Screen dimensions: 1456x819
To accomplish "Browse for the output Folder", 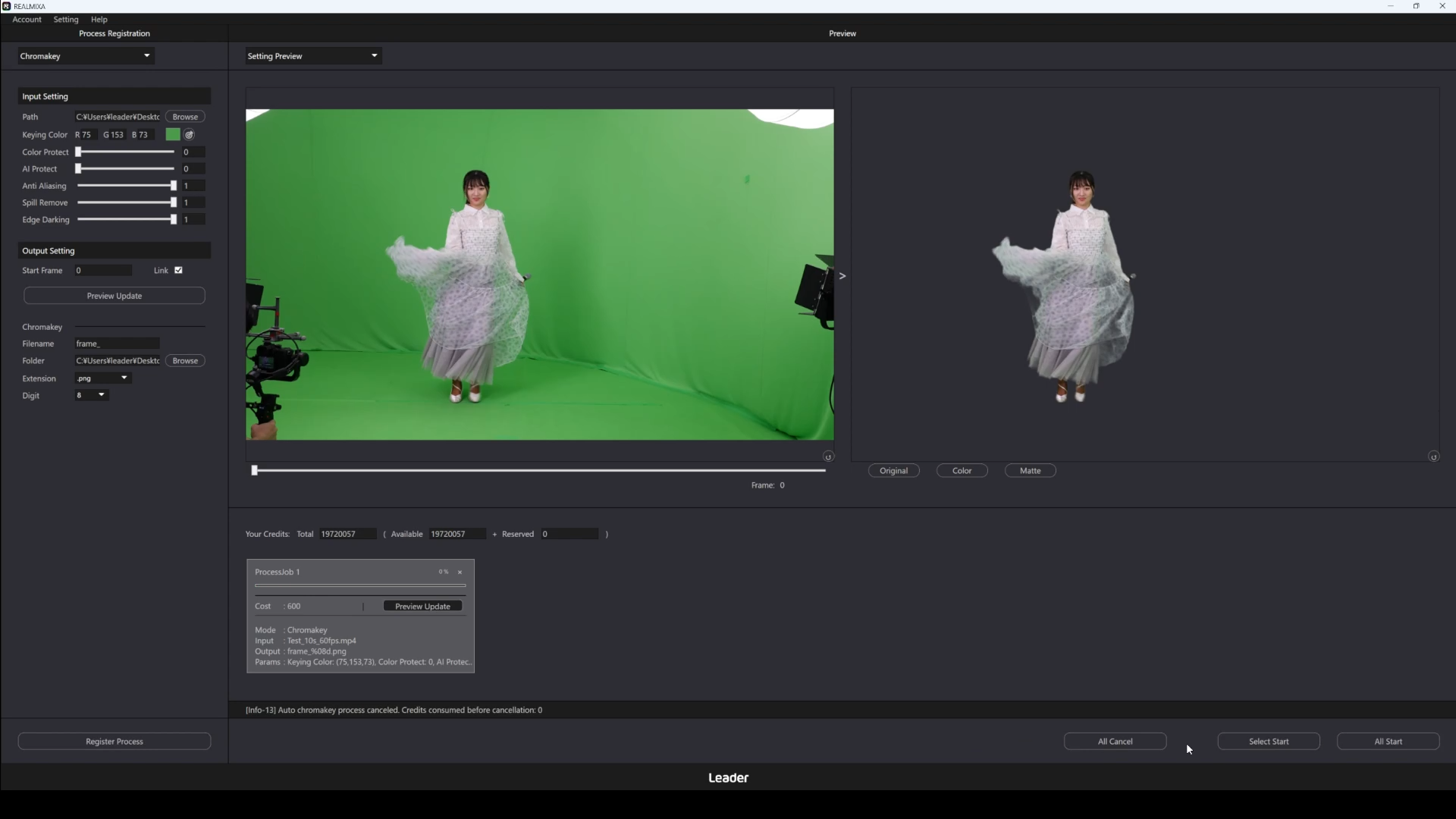I will click(185, 361).
